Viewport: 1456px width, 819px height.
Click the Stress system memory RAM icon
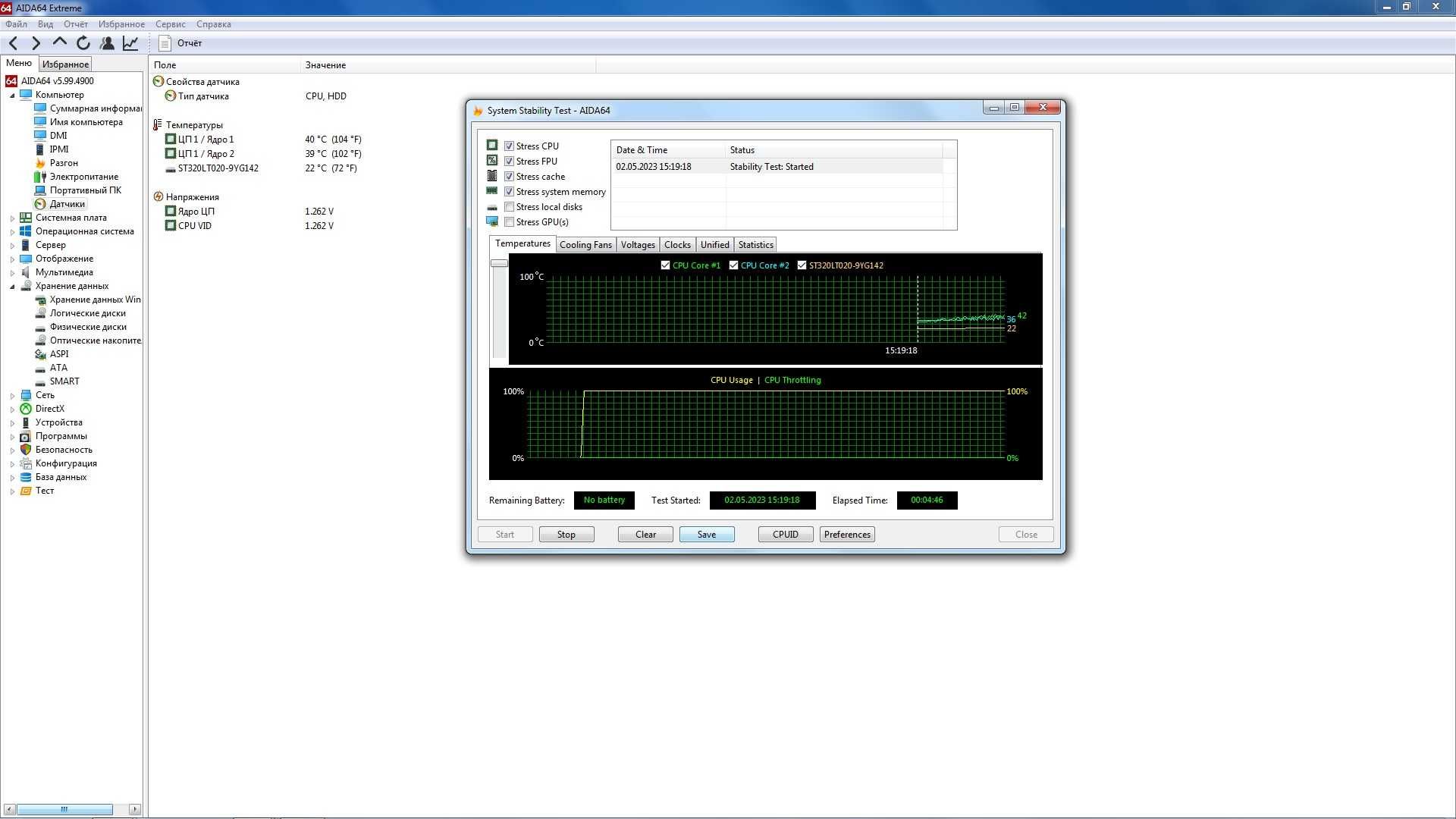pyautogui.click(x=492, y=191)
